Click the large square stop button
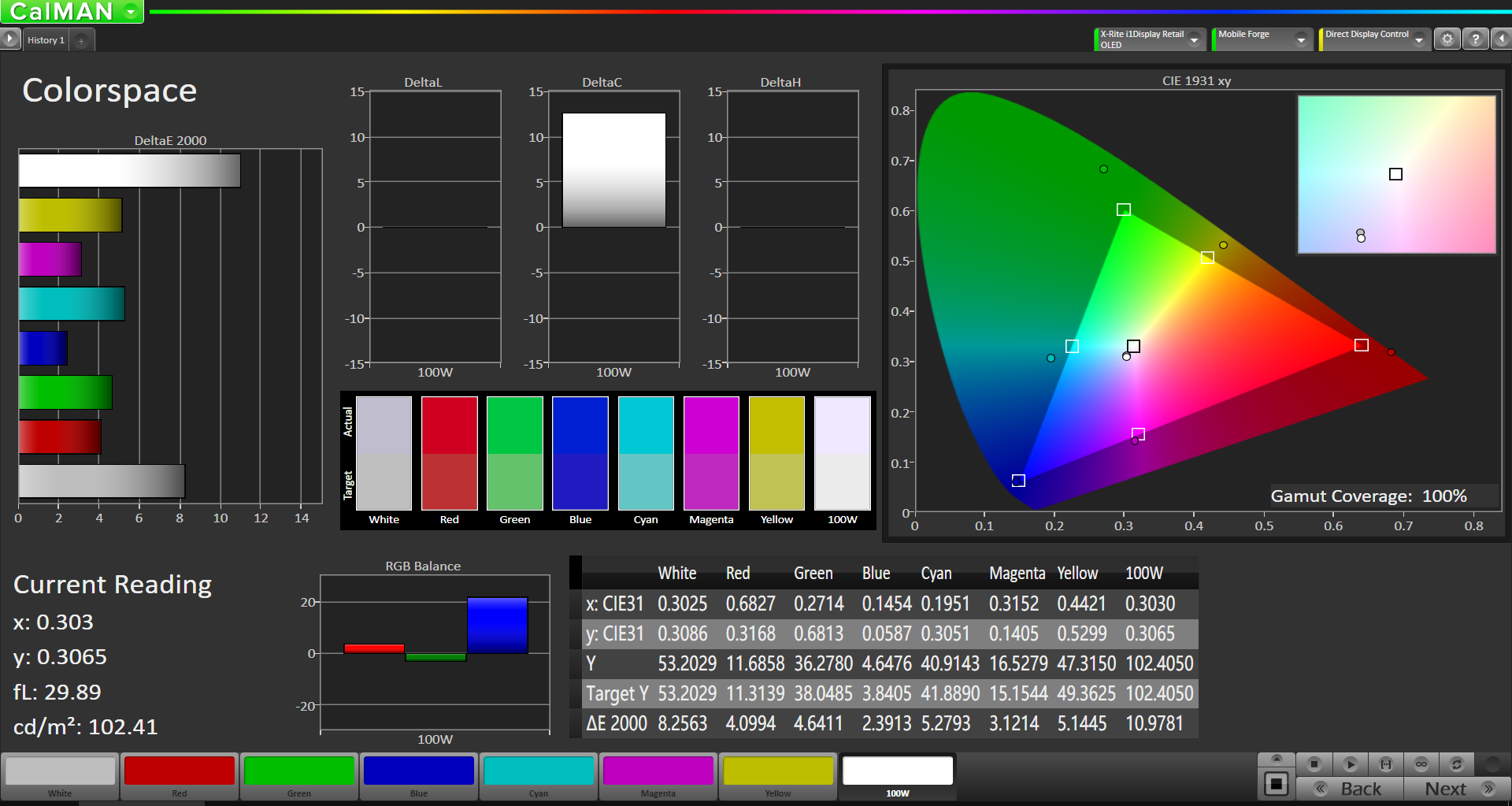Screen dimensions: 1512x806 (x=1277, y=784)
